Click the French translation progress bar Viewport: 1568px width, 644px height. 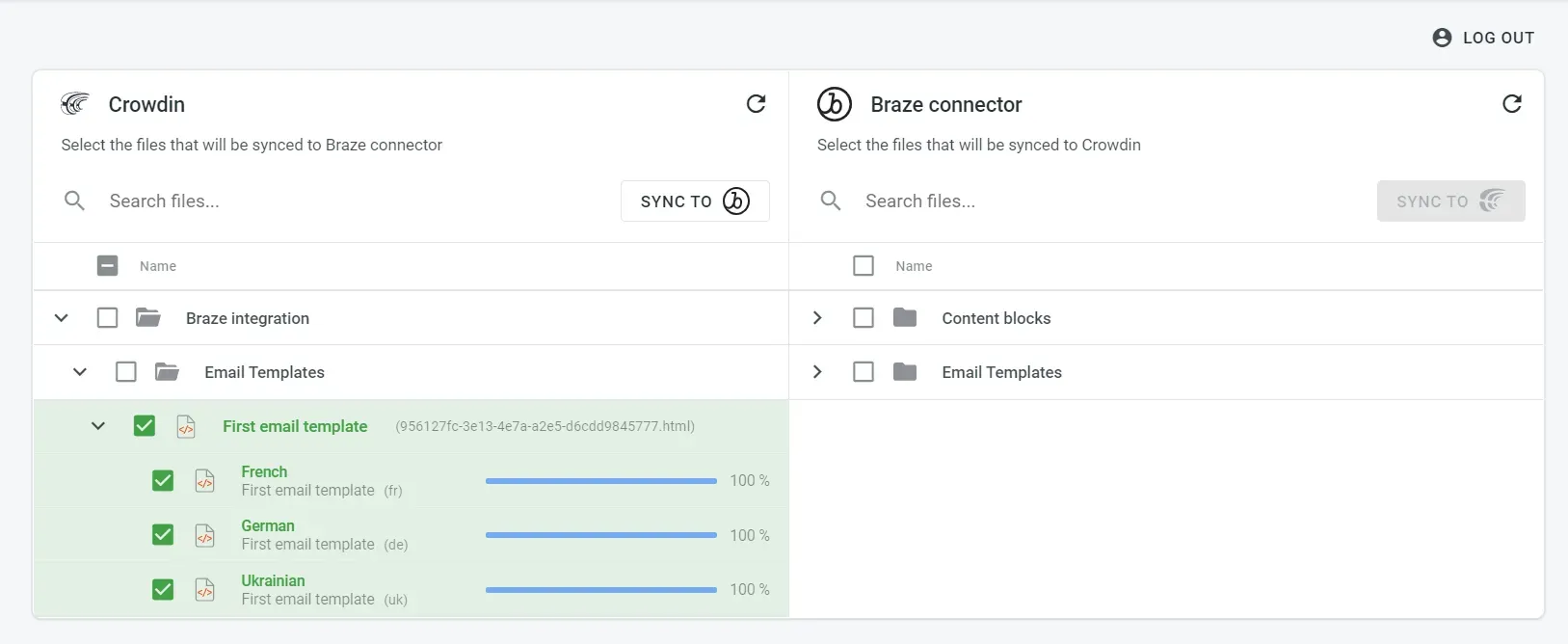pos(601,480)
